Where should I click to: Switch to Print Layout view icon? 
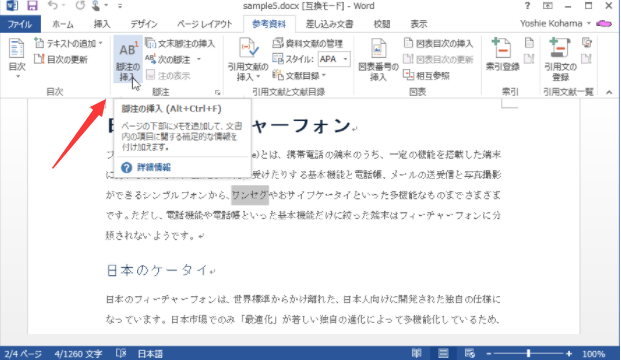[x=443, y=353]
